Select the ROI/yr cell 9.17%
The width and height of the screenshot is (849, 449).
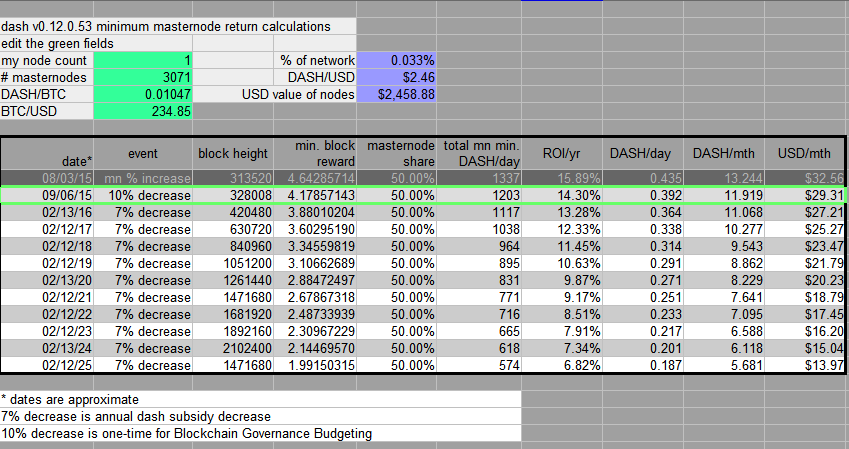tap(561, 297)
